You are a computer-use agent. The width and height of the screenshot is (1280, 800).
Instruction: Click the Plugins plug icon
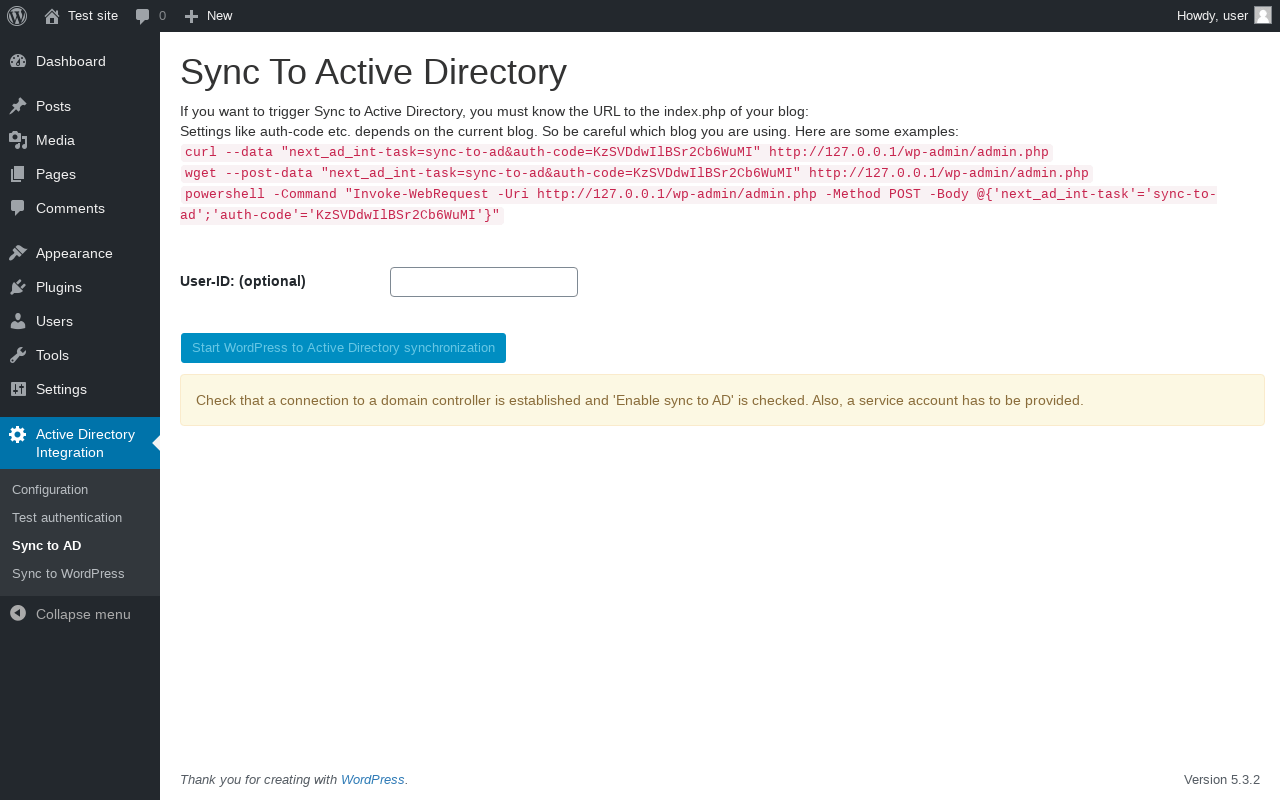click(18, 287)
